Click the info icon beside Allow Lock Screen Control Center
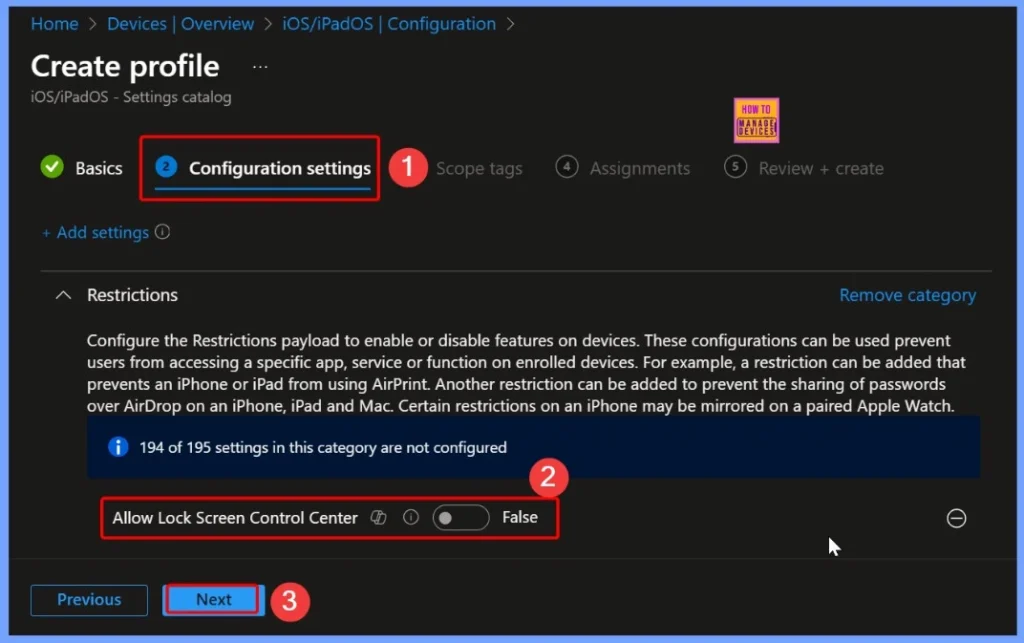This screenshot has width=1024, height=643. tap(410, 517)
